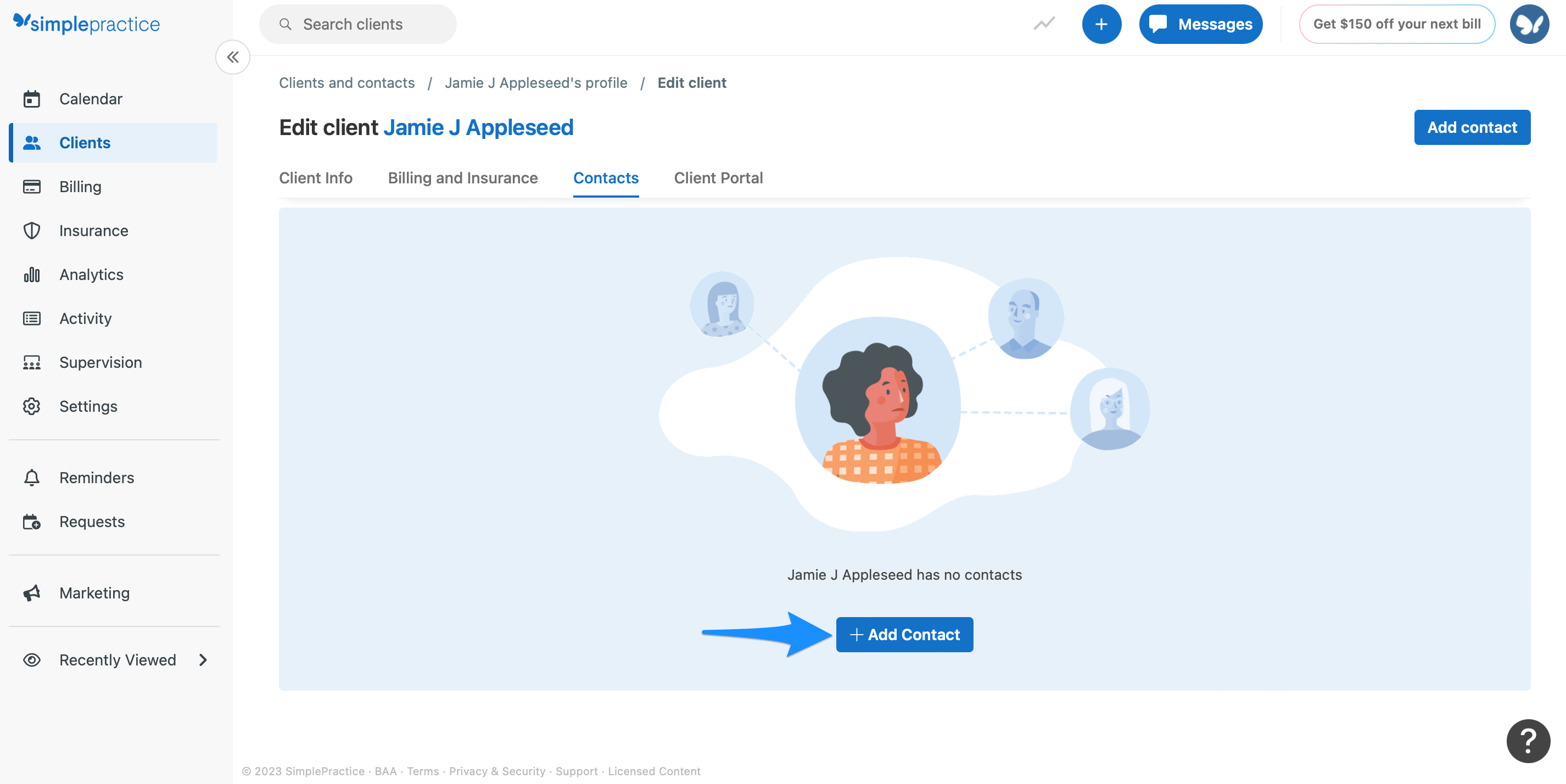Collapse the sidebar with the double chevron
The width and height of the screenshot is (1566, 784).
coord(232,57)
